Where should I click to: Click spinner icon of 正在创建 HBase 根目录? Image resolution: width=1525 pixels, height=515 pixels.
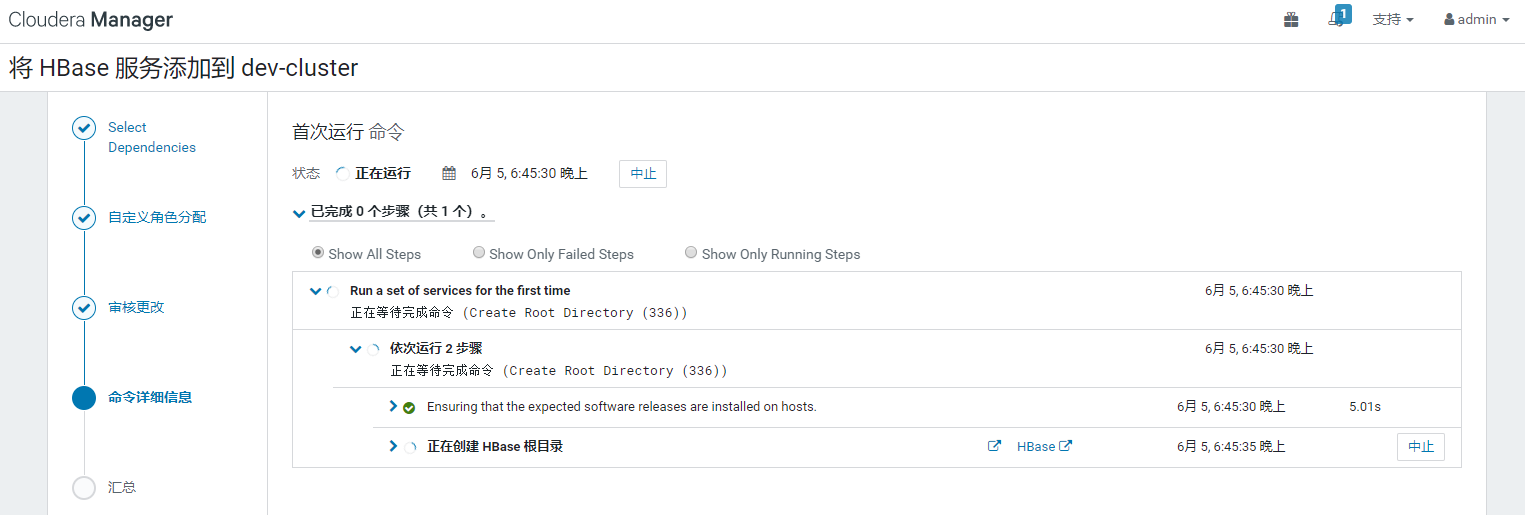[409, 447]
